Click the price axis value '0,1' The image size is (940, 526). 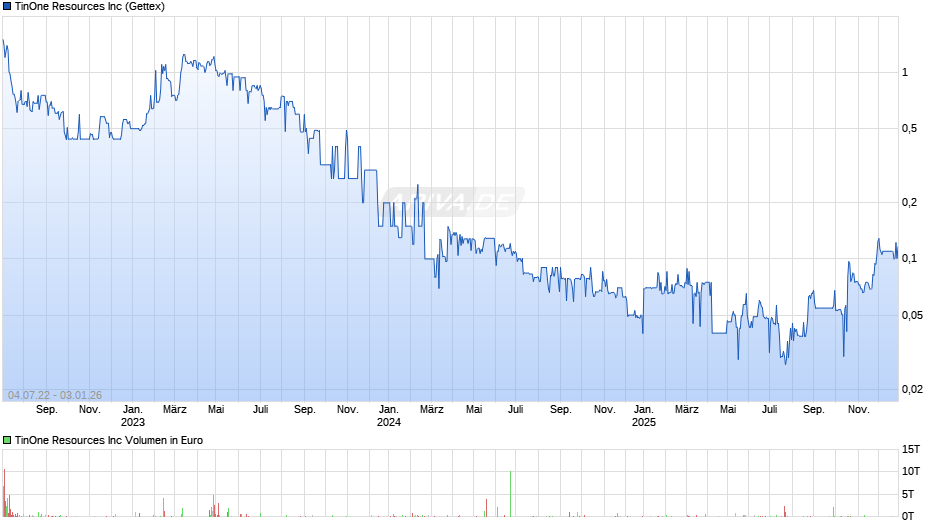coord(909,259)
